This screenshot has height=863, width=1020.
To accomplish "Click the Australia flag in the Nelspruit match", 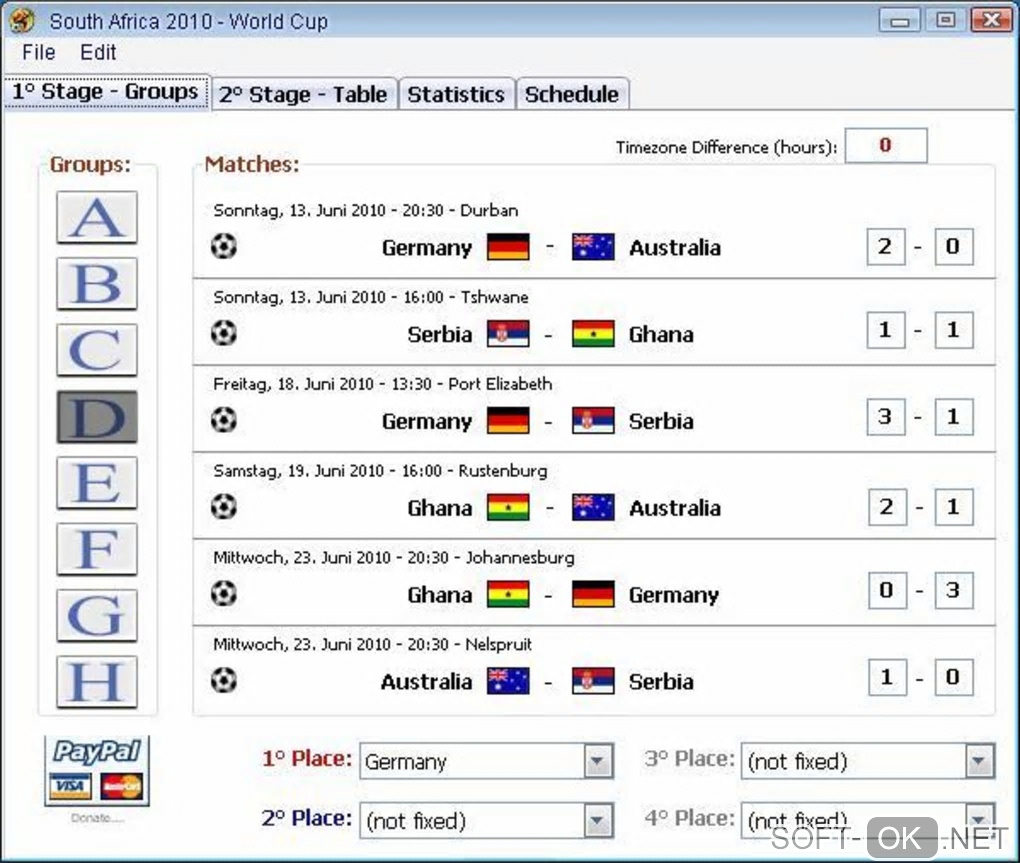I will [508, 681].
